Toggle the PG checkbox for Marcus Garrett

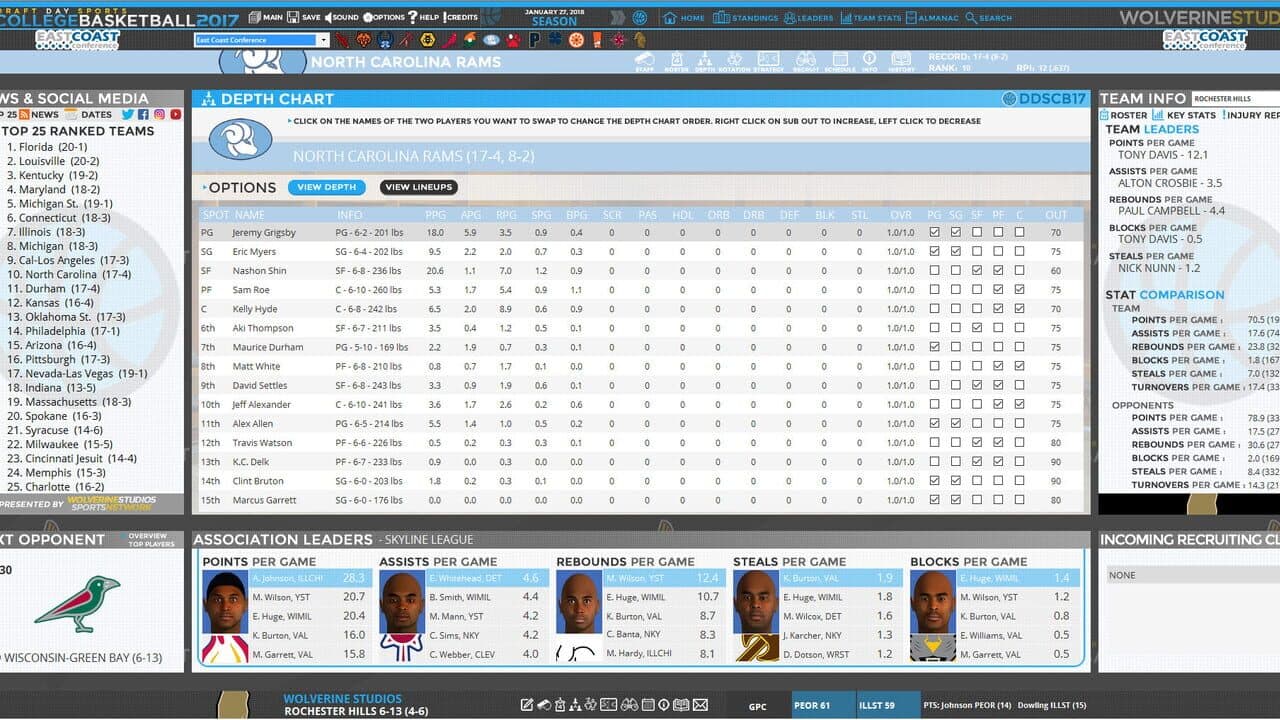click(934, 500)
